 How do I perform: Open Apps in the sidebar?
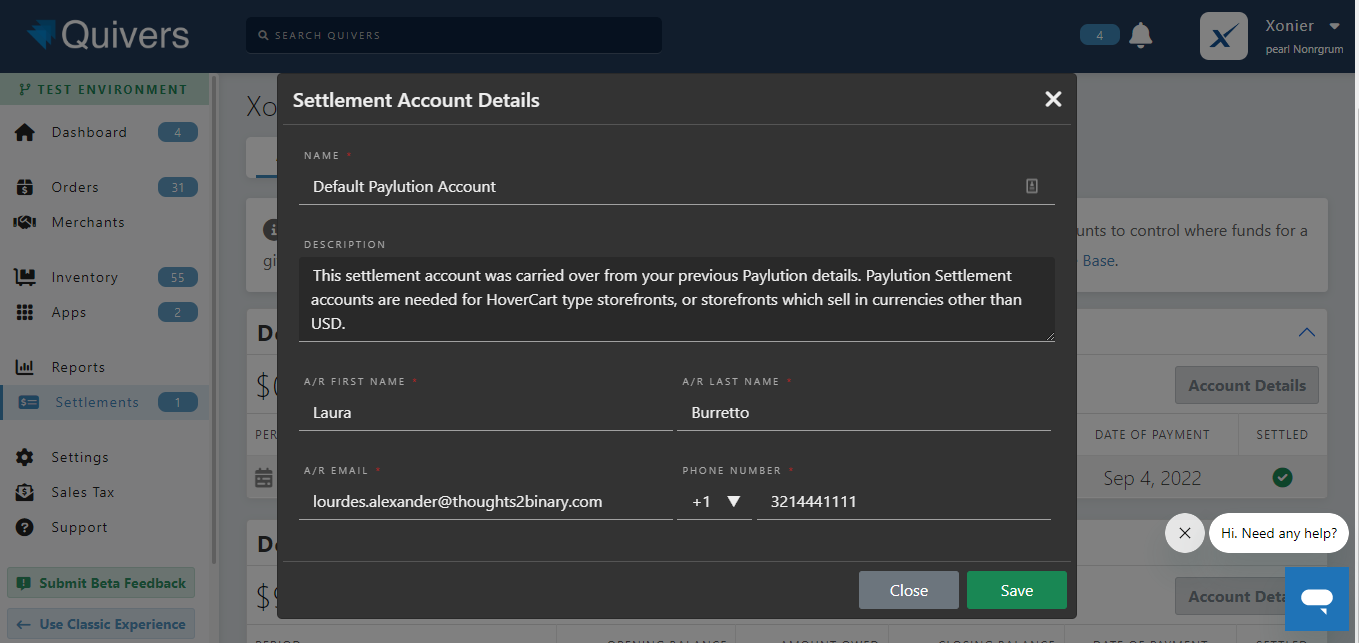coord(69,312)
